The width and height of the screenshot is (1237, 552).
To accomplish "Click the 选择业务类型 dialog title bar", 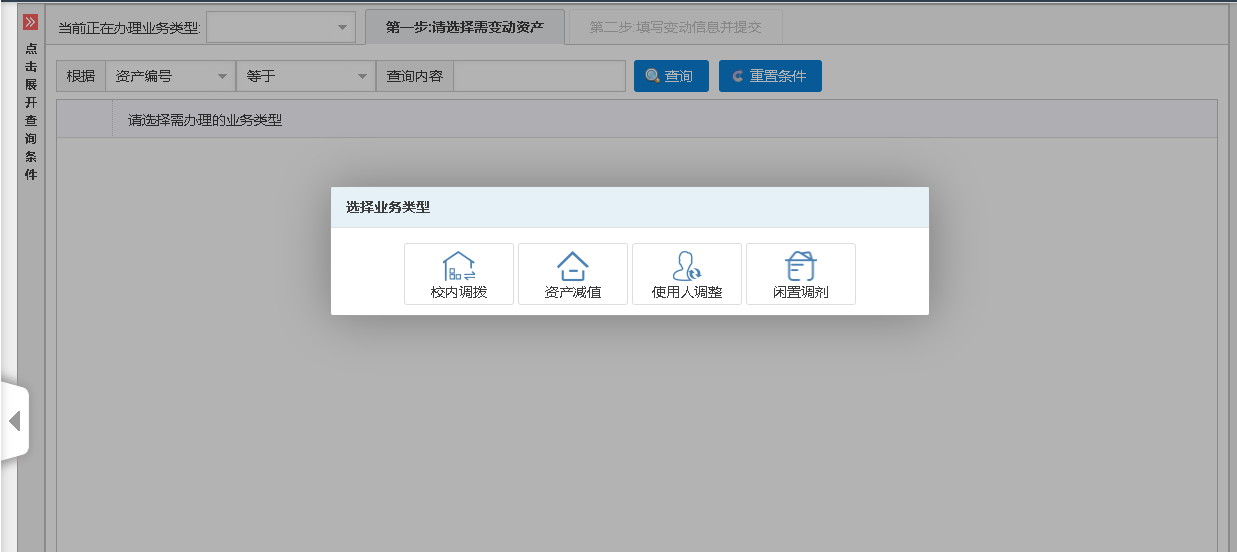I will (x=629, y=207).
